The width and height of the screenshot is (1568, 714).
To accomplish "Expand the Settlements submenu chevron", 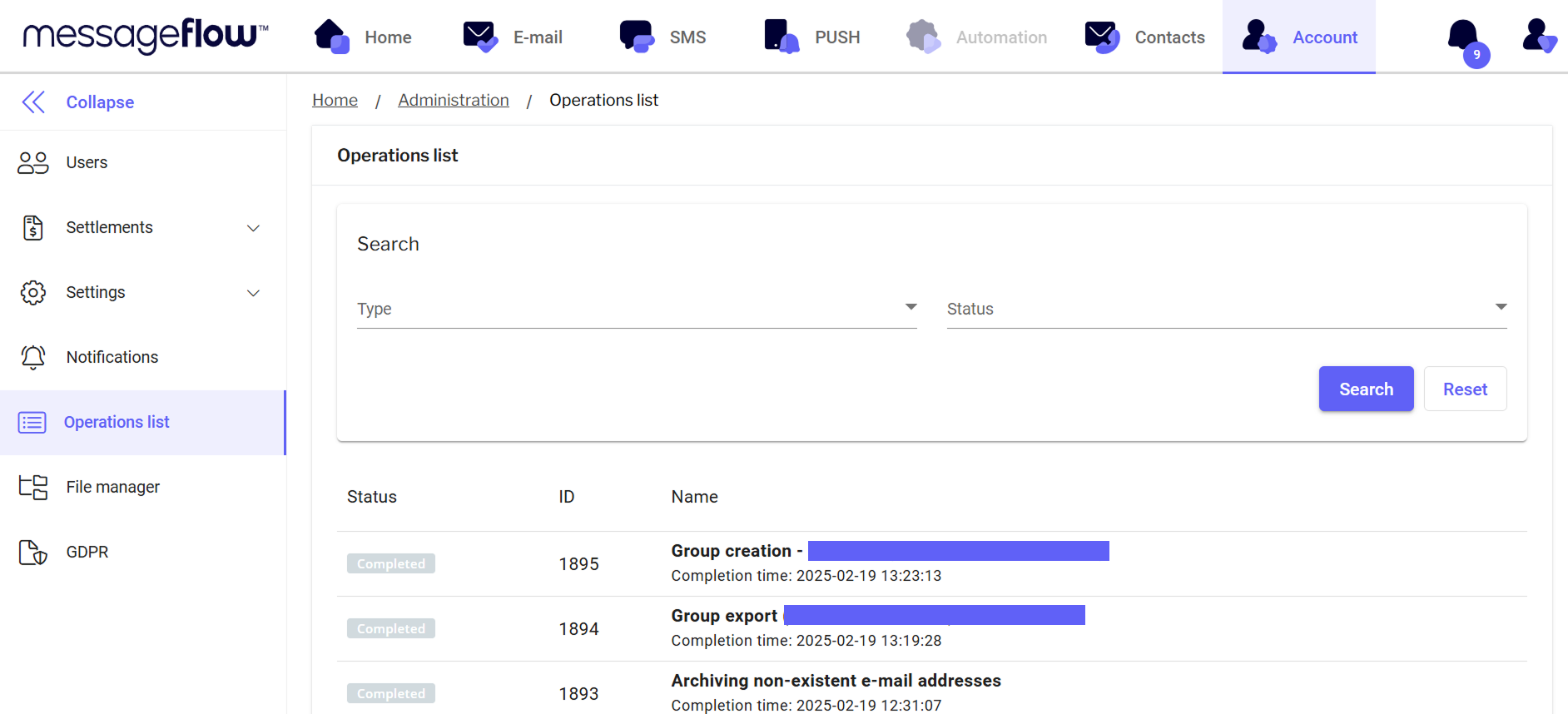I will click(x=254, y=228).
